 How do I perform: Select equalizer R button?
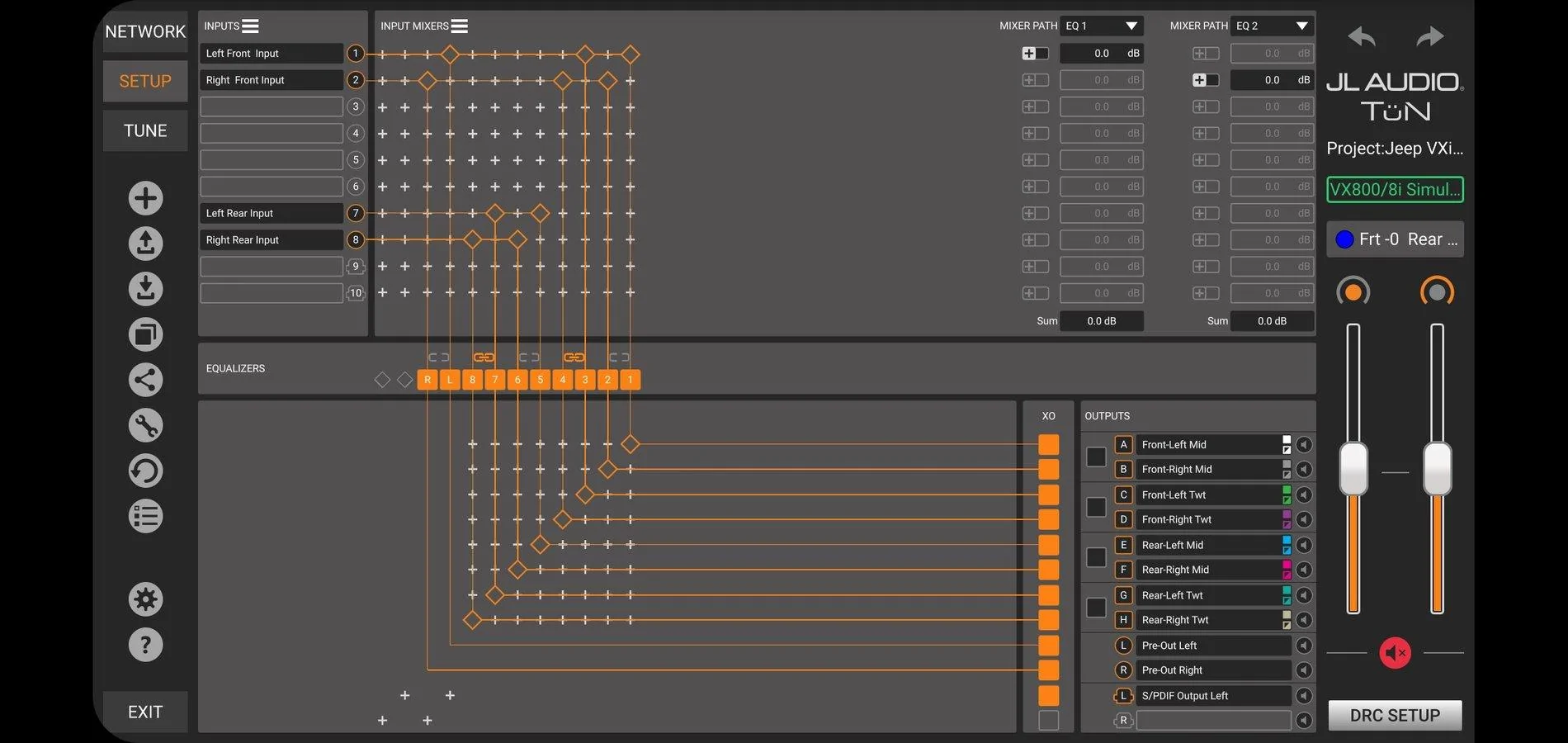coord(427,380)
